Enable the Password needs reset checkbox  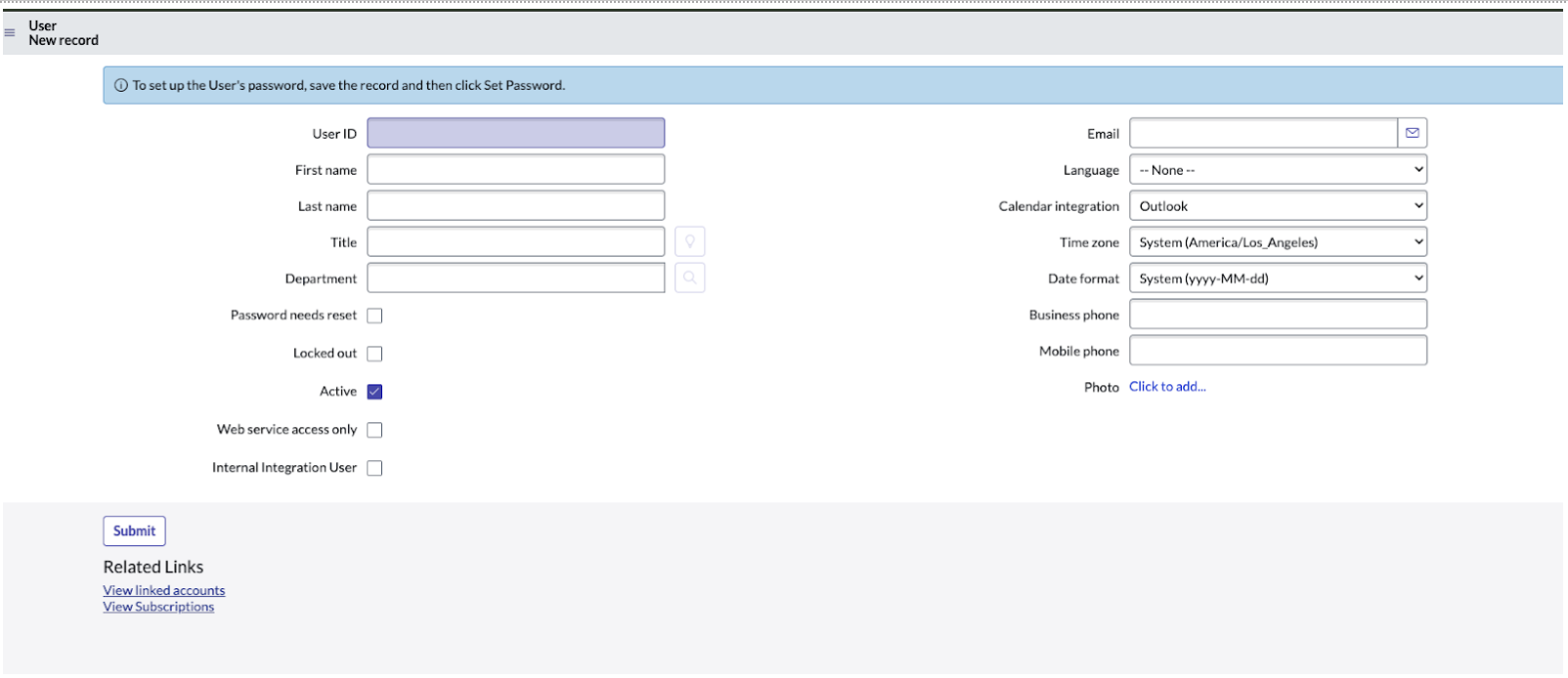pos(374,316)
